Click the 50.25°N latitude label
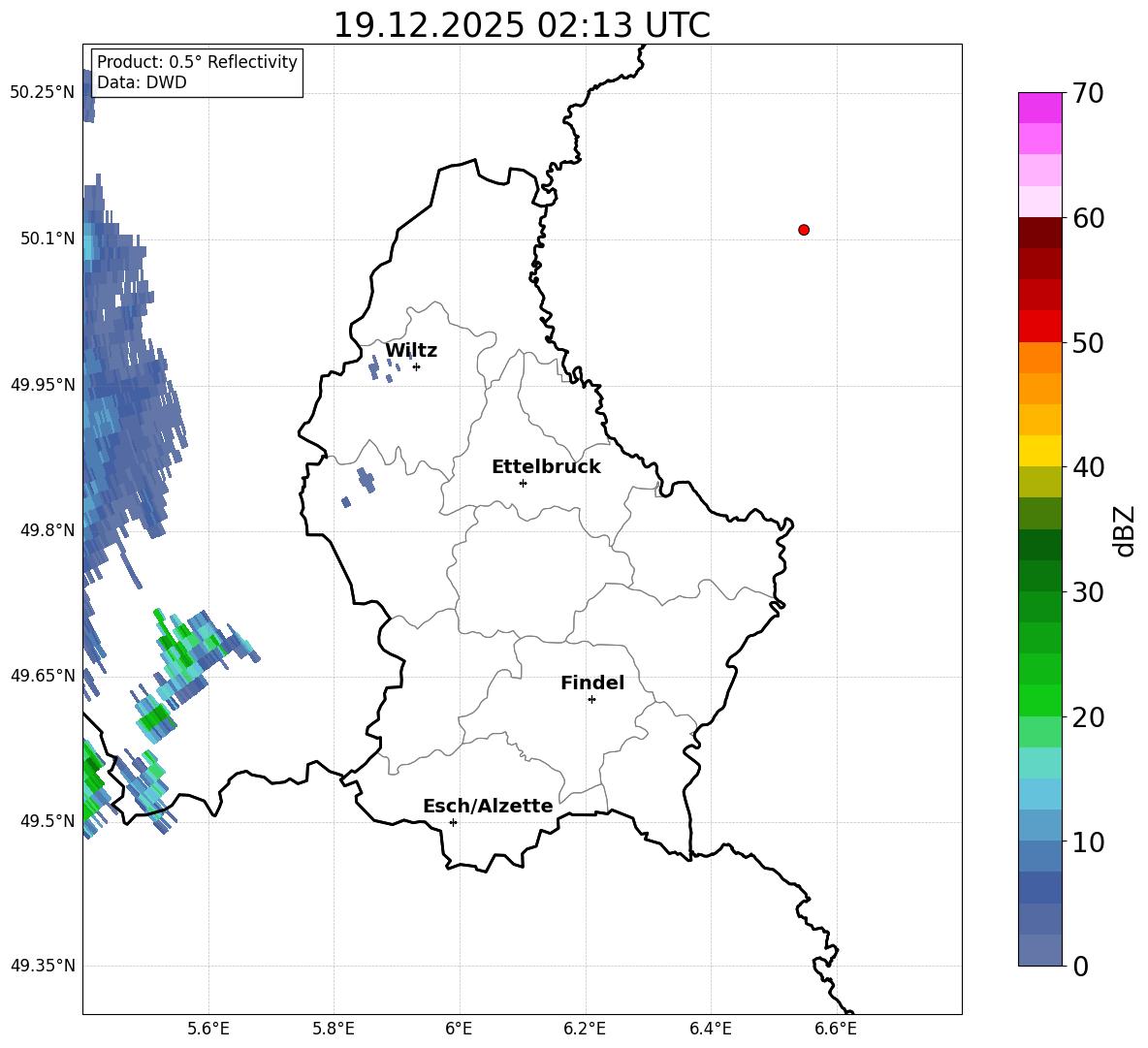 tap(43, 93)
